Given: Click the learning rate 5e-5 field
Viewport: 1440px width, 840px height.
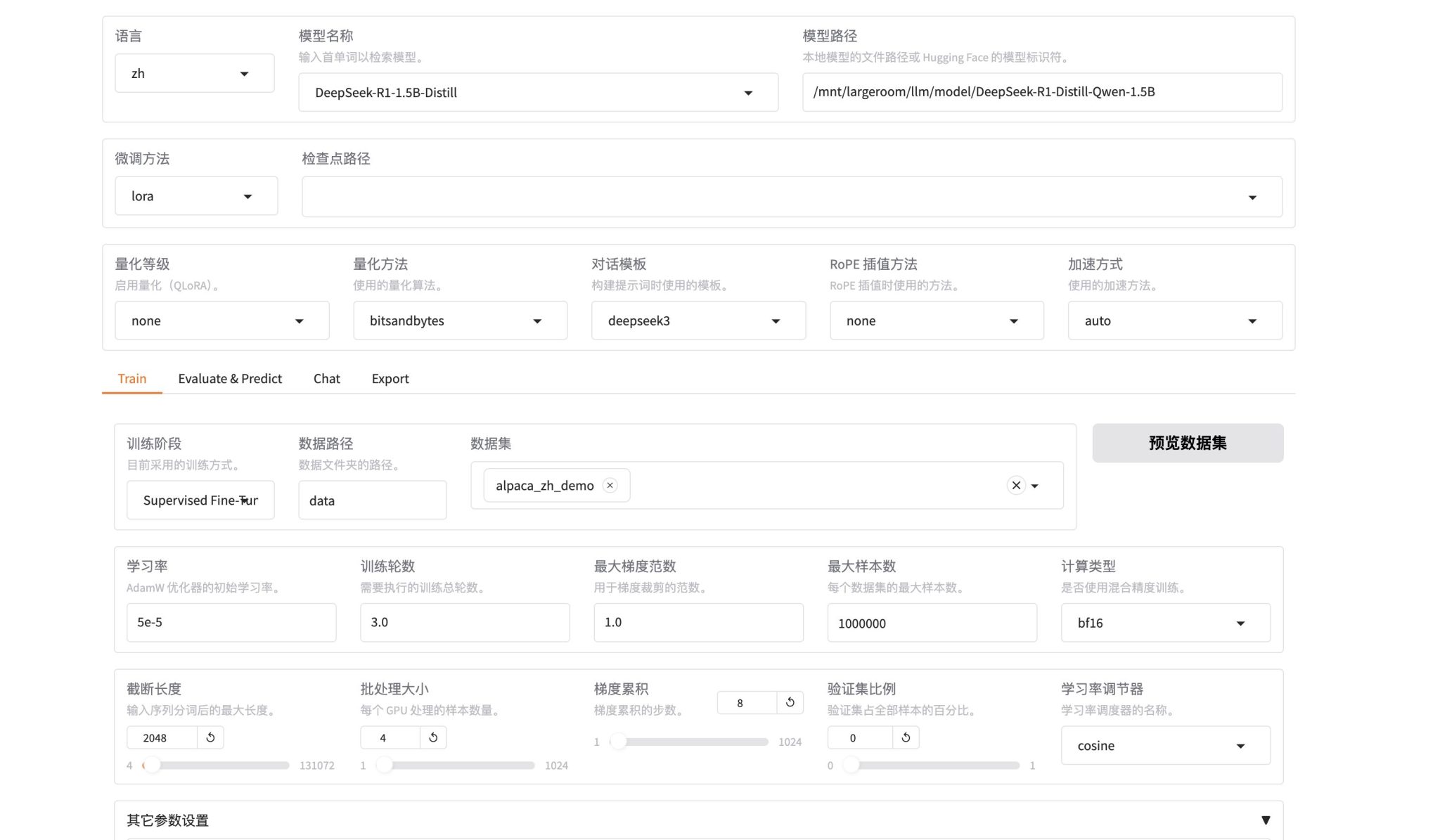Looking at the screenshot, I should point(231,622).
